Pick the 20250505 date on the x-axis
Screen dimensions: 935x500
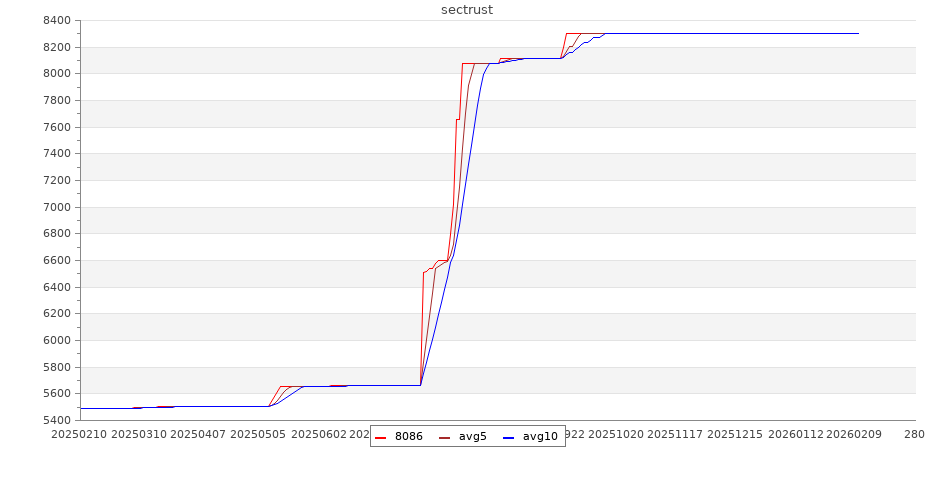click(259, 434)
